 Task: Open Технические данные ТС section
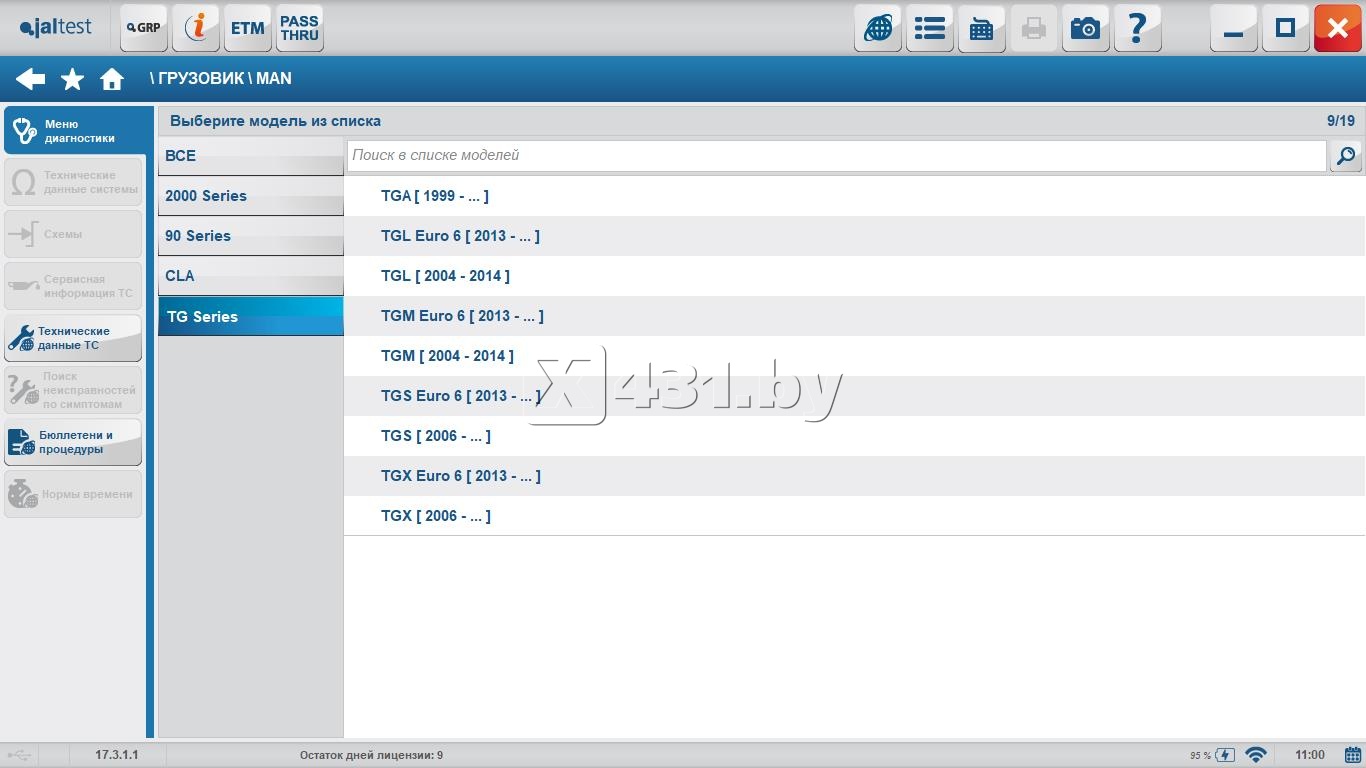point(73,338)
